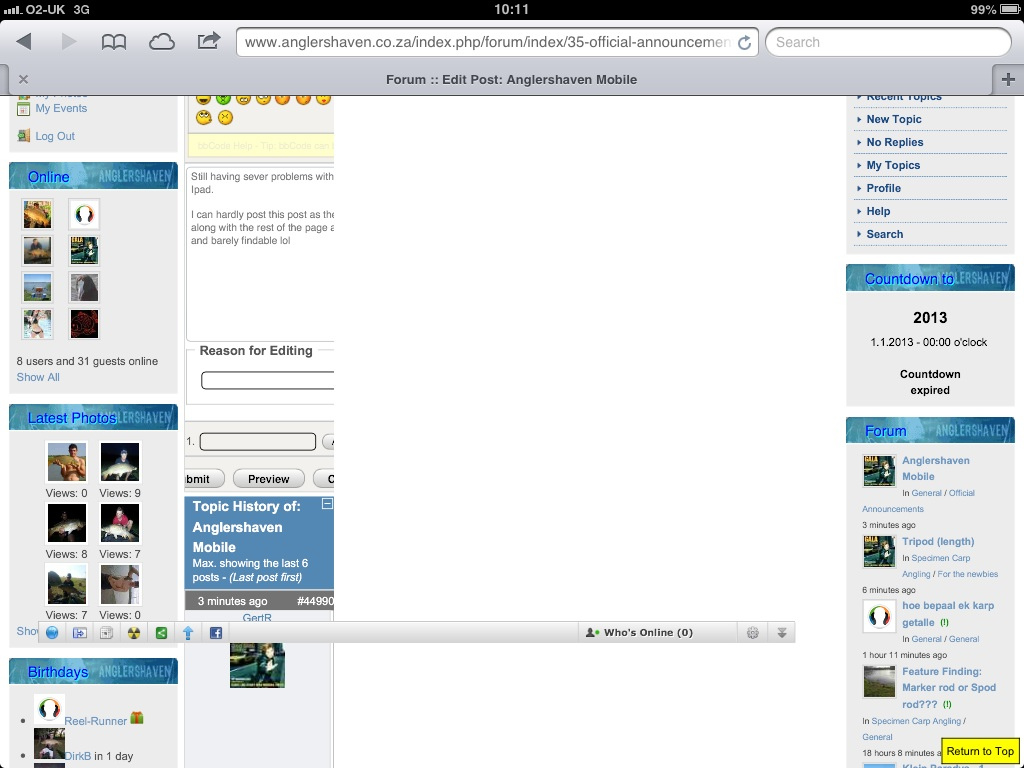Viewport: 1024px width, 768px height.
Task: Click Return to Top button
Action: click(980, 751)
